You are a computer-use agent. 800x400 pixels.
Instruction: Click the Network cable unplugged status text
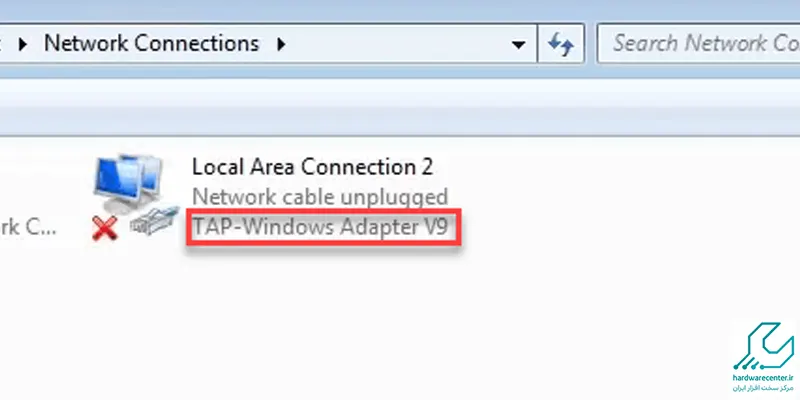pos(320,197)
